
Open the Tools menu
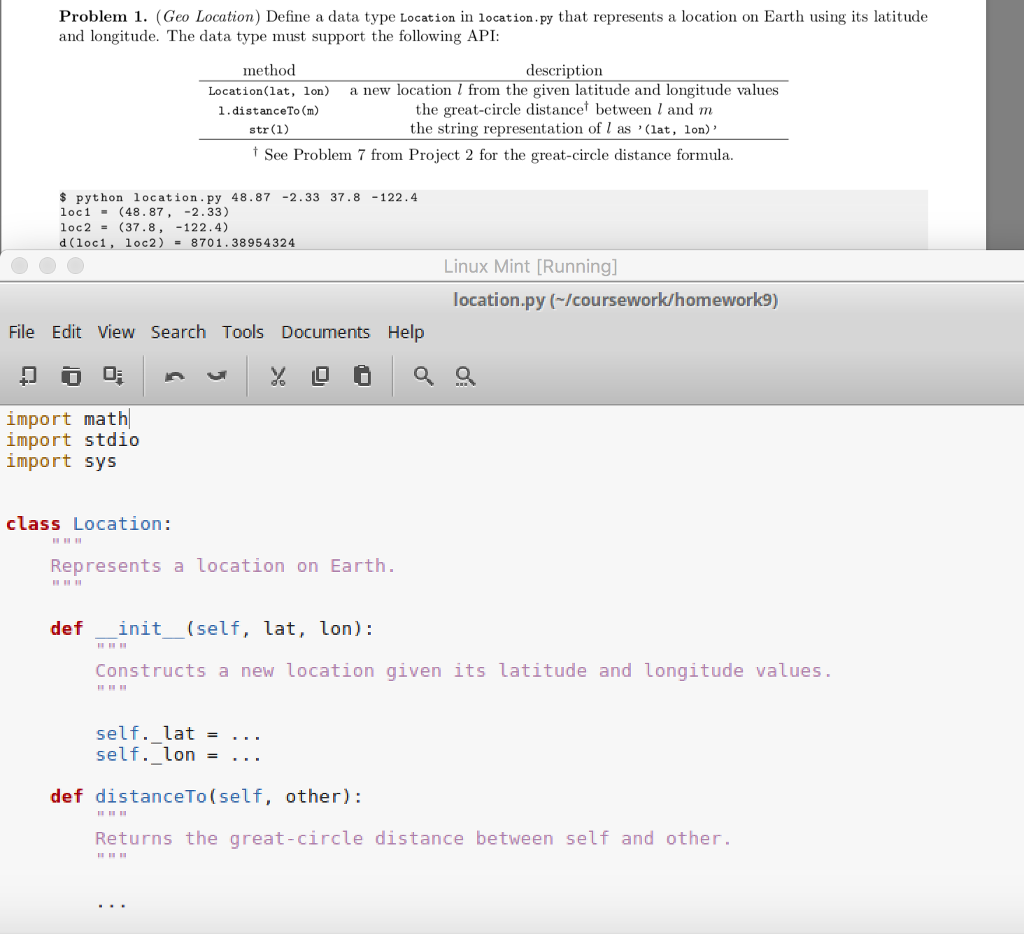[x=243, y=332]
